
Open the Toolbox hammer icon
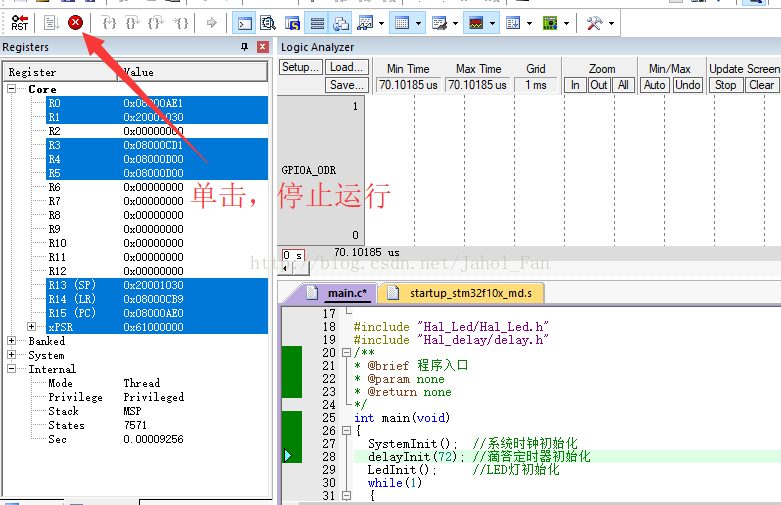[x=594, y=23]
